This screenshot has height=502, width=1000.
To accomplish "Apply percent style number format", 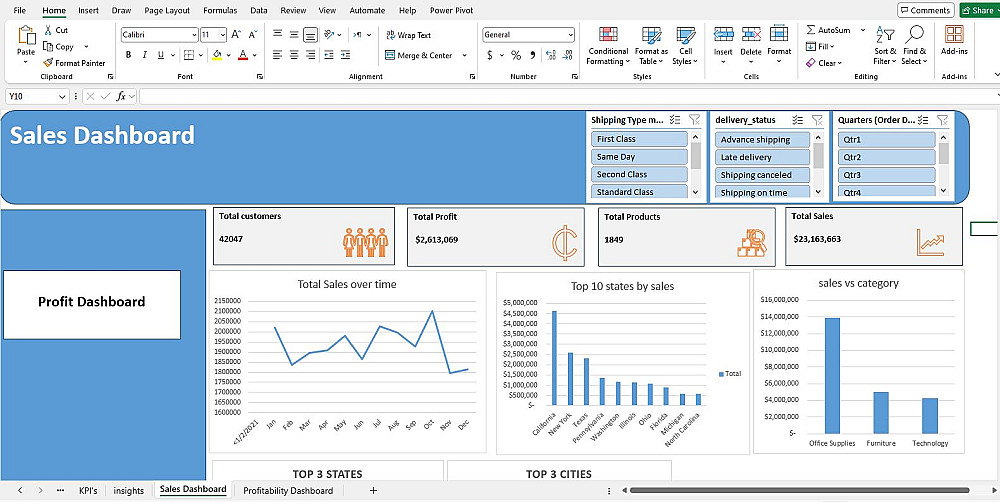I will pos(516,55).
